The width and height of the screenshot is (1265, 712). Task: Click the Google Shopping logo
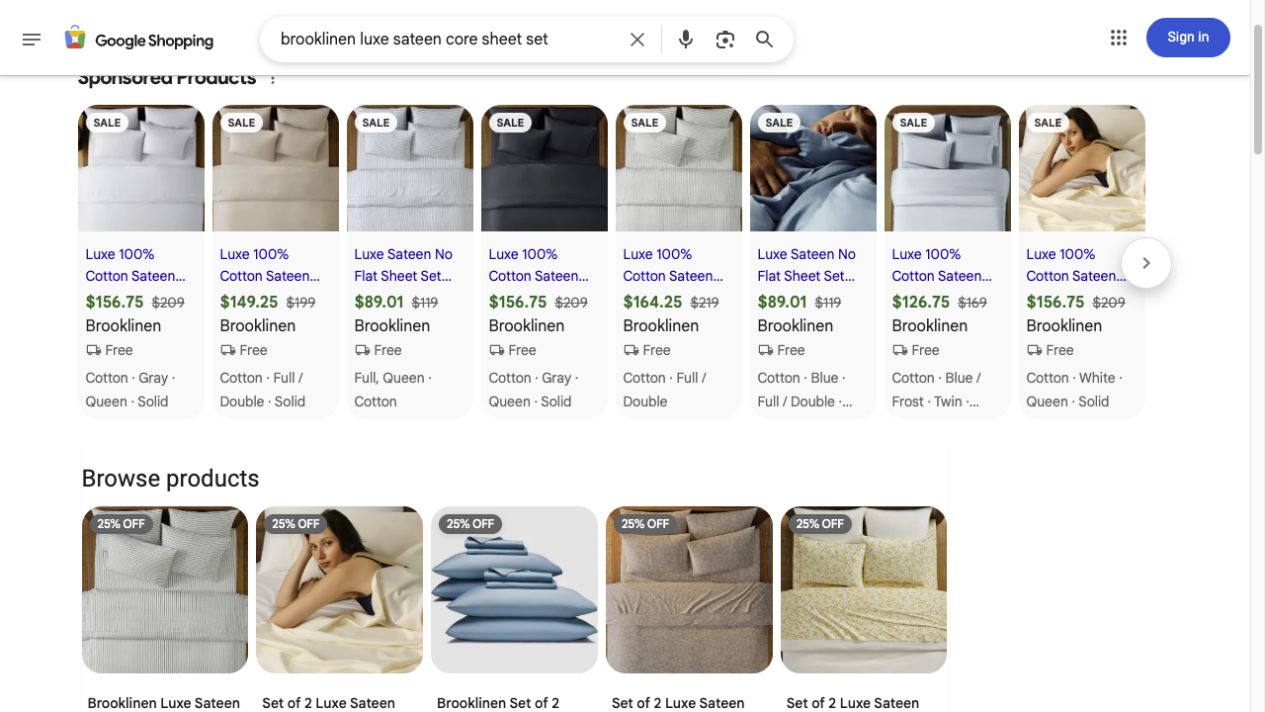pyautogui.click(x=138, y=39)
